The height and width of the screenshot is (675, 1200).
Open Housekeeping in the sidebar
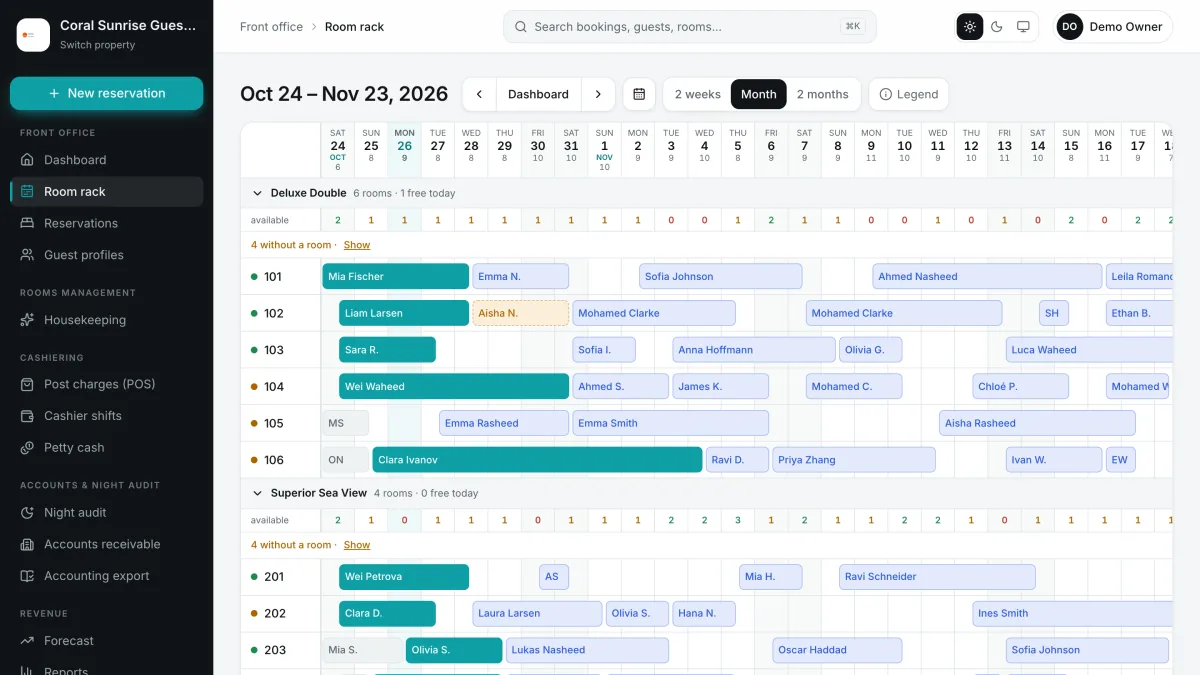[106, 320]
